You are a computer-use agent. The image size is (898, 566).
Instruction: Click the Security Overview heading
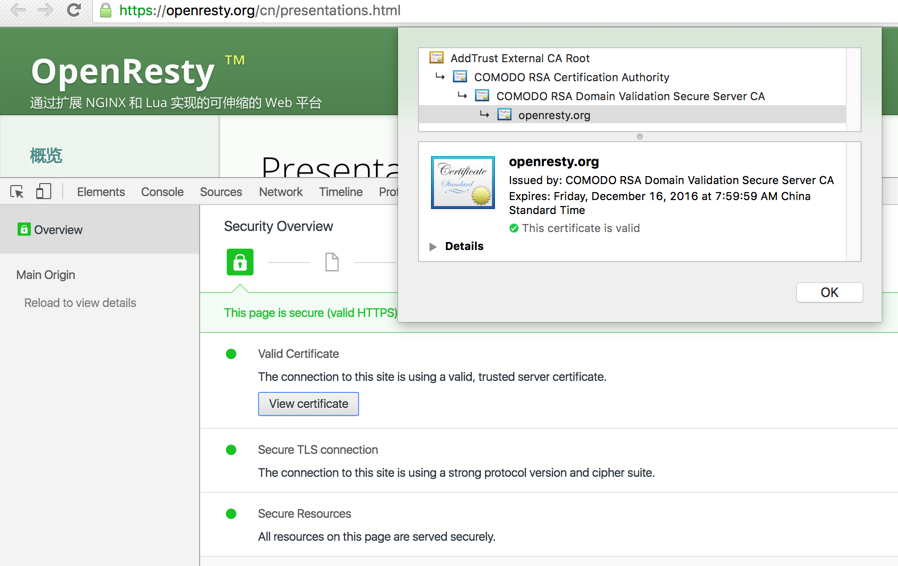tap(278, 226)
